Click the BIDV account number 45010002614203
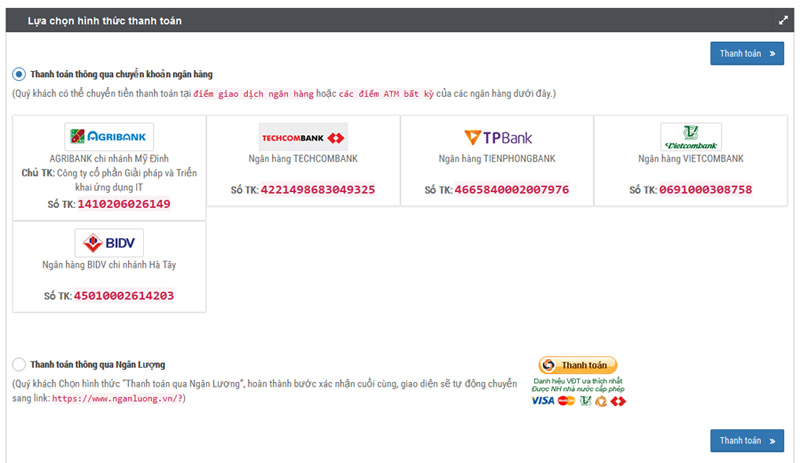 (124, 296)
